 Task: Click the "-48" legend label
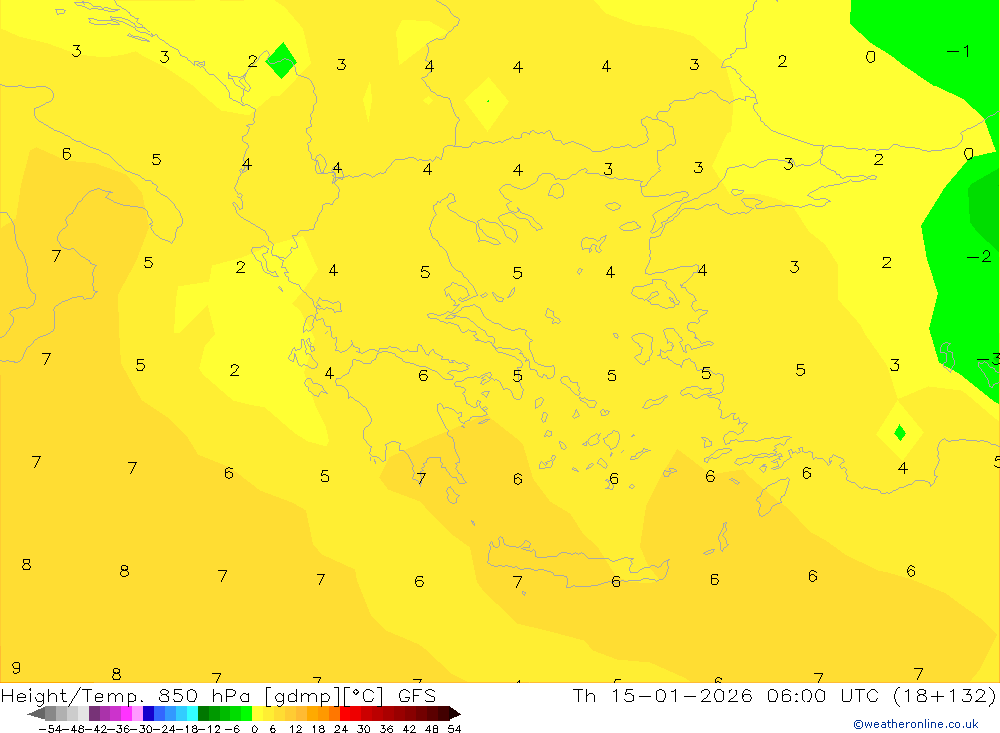74,729
